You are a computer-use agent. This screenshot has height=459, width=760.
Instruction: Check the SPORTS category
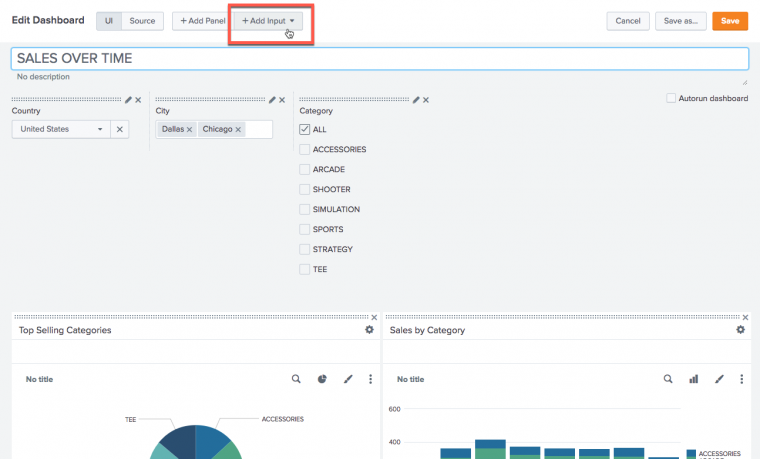point(304,229)
